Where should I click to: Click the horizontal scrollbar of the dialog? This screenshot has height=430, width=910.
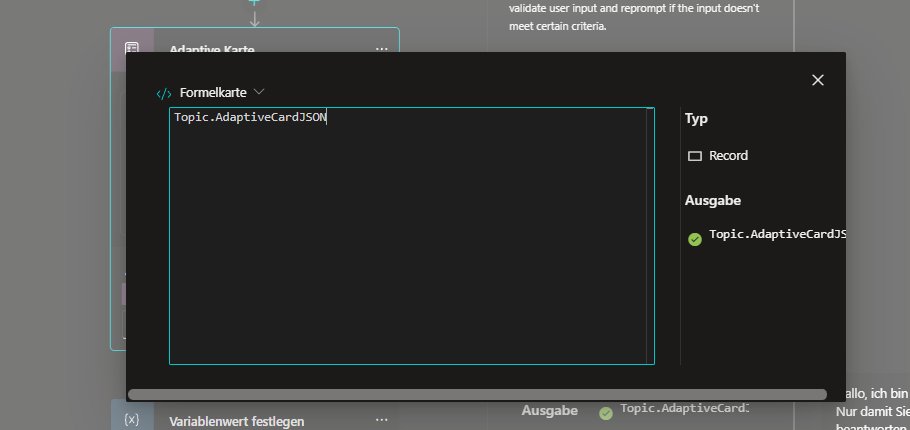477,395
